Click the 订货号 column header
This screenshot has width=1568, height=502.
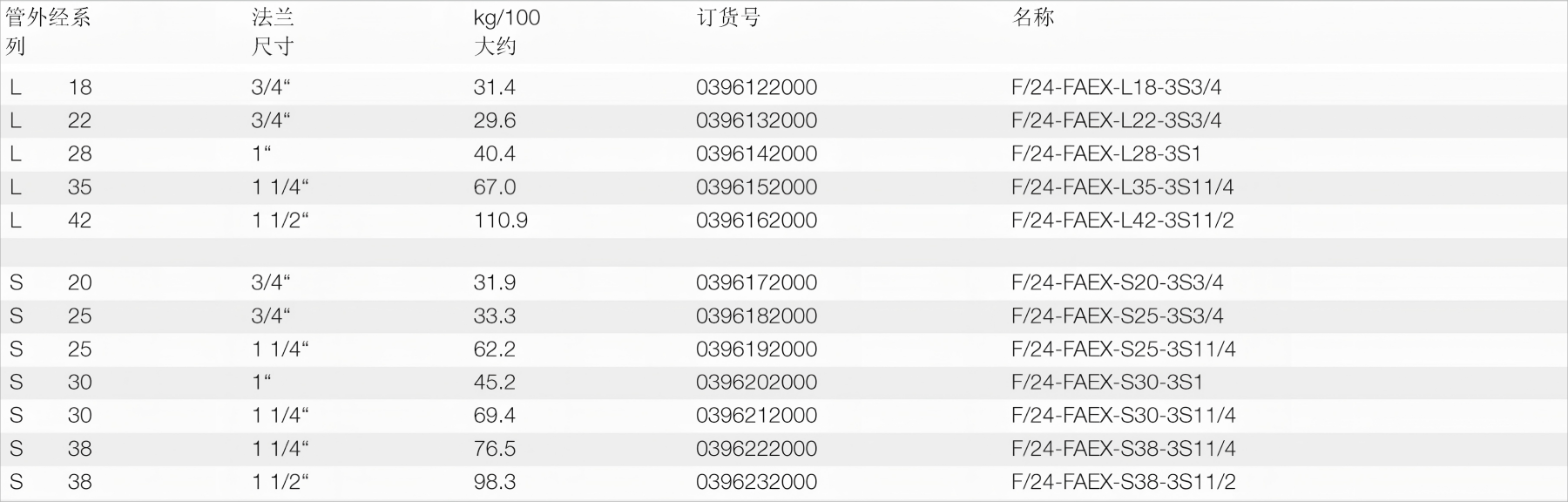[x=728, y=17]
